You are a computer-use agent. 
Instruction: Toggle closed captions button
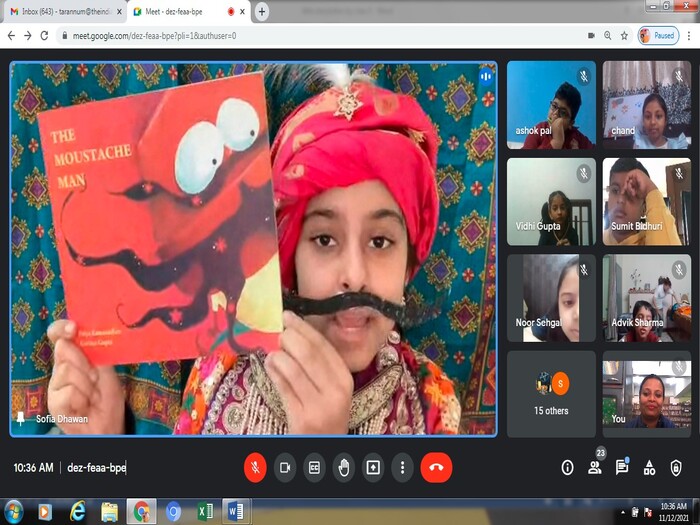click(314, 467)
